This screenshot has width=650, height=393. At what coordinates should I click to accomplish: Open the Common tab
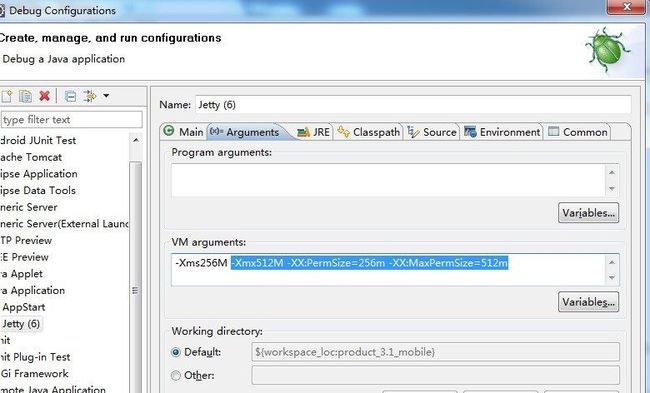coord(578,132)
